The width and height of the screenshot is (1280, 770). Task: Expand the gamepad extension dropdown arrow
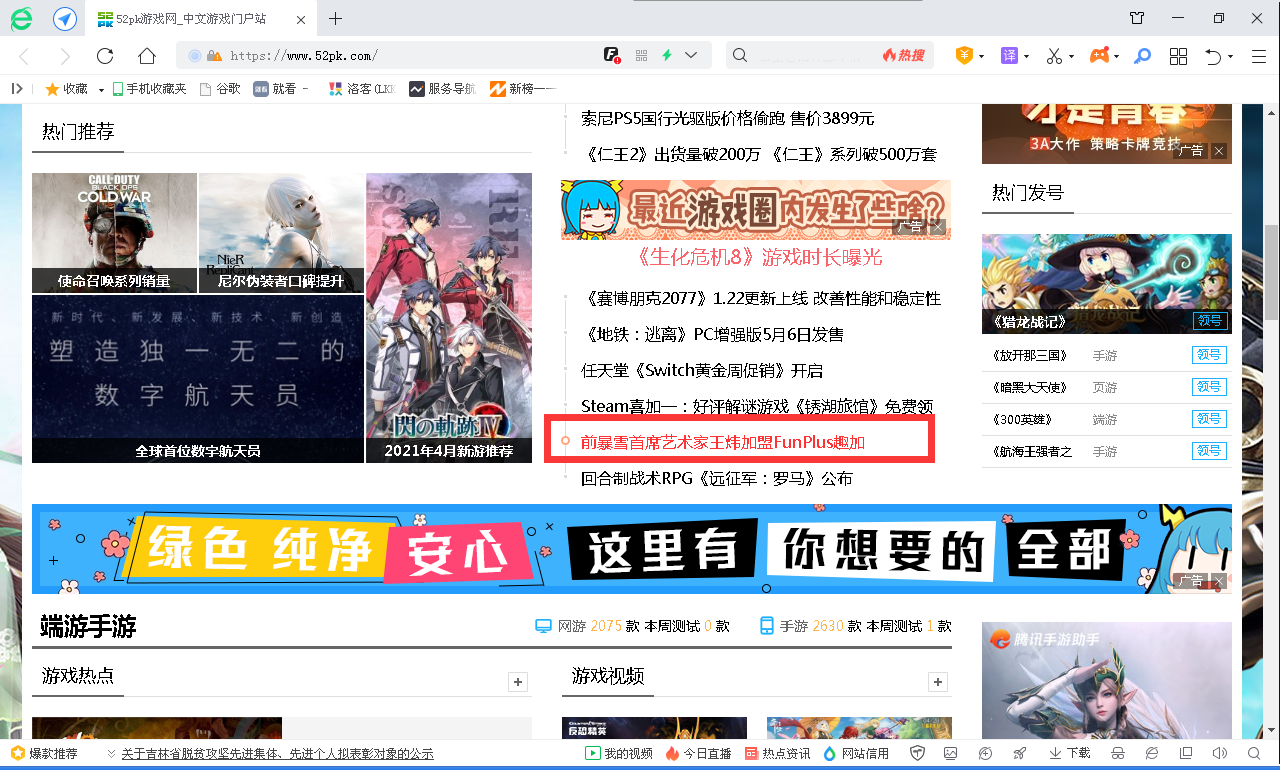(1116, 57)
